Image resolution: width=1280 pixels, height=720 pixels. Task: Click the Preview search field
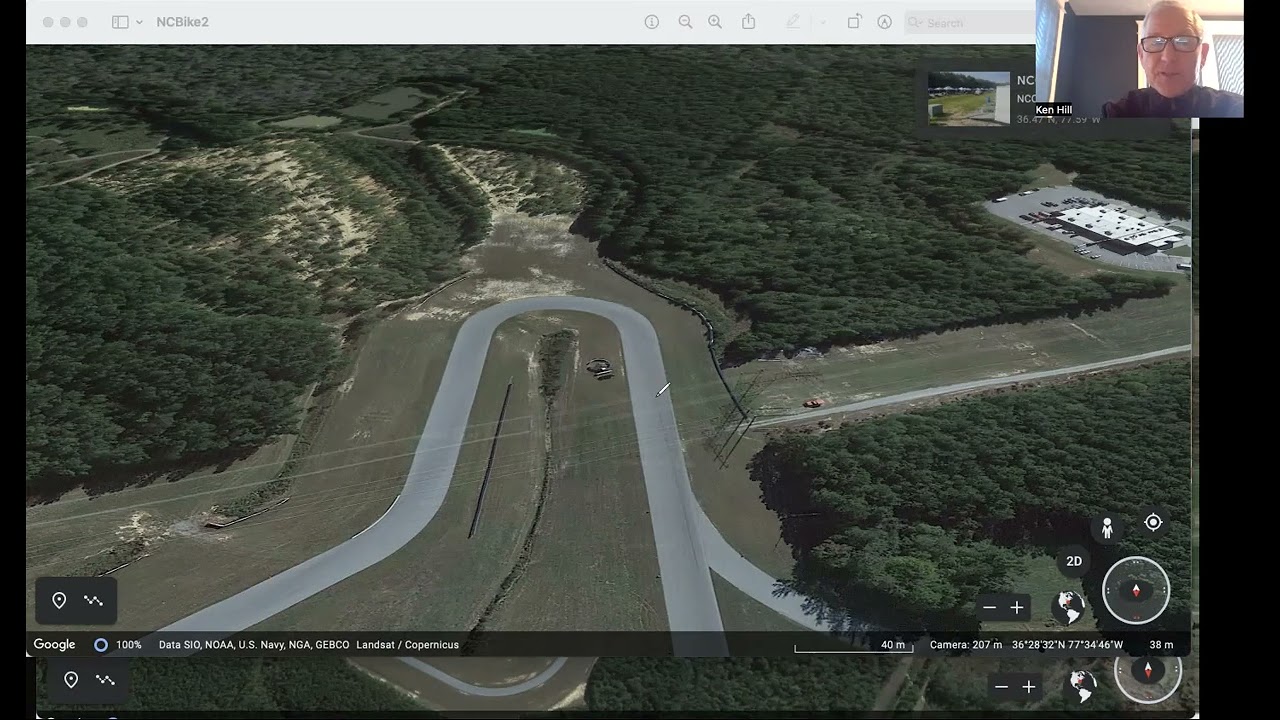pyautogui.click(x=970, y=22)
